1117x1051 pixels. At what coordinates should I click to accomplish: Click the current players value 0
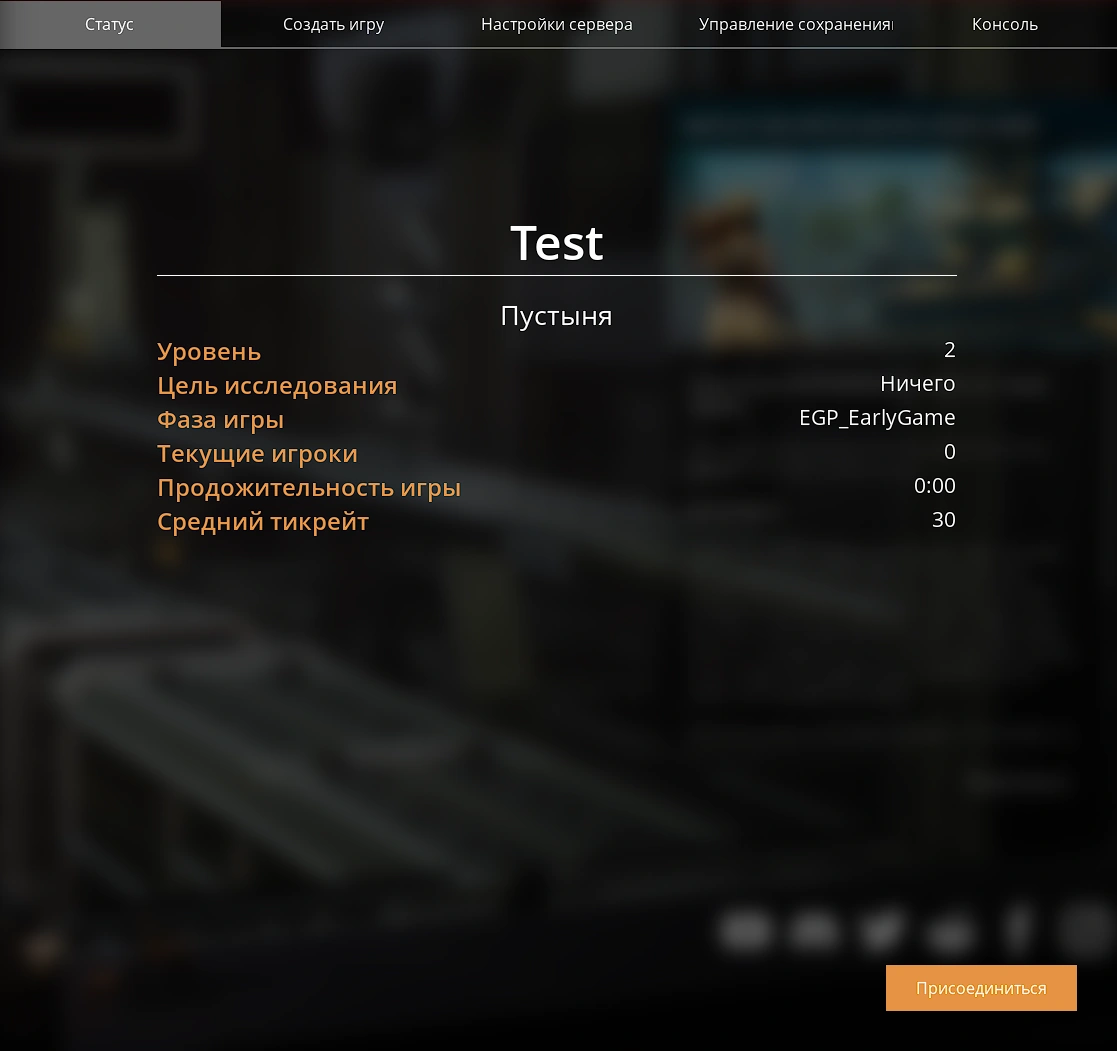pos(949,452)
